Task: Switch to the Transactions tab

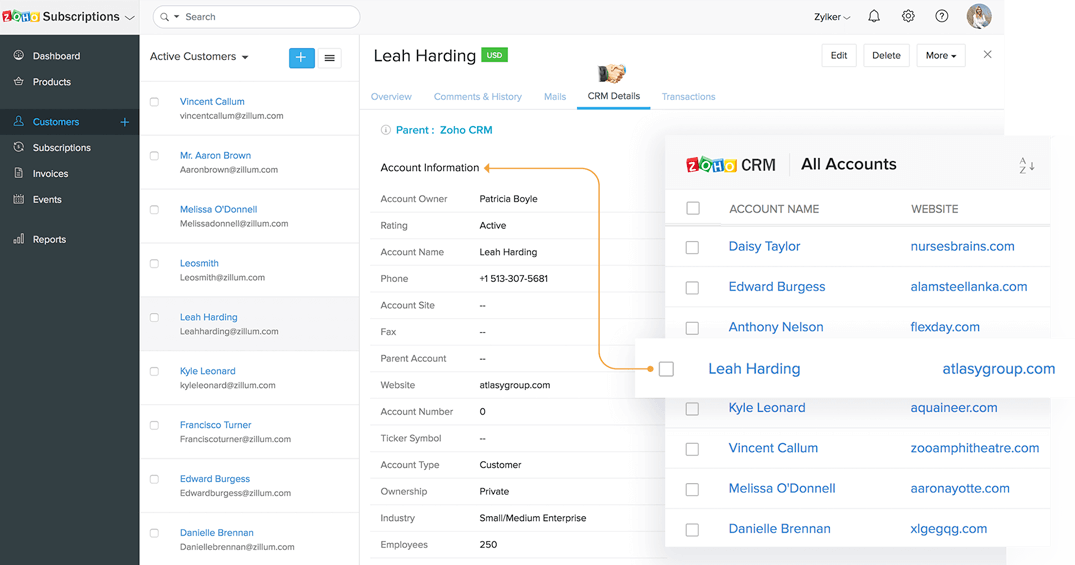Action: coord(688,97)
